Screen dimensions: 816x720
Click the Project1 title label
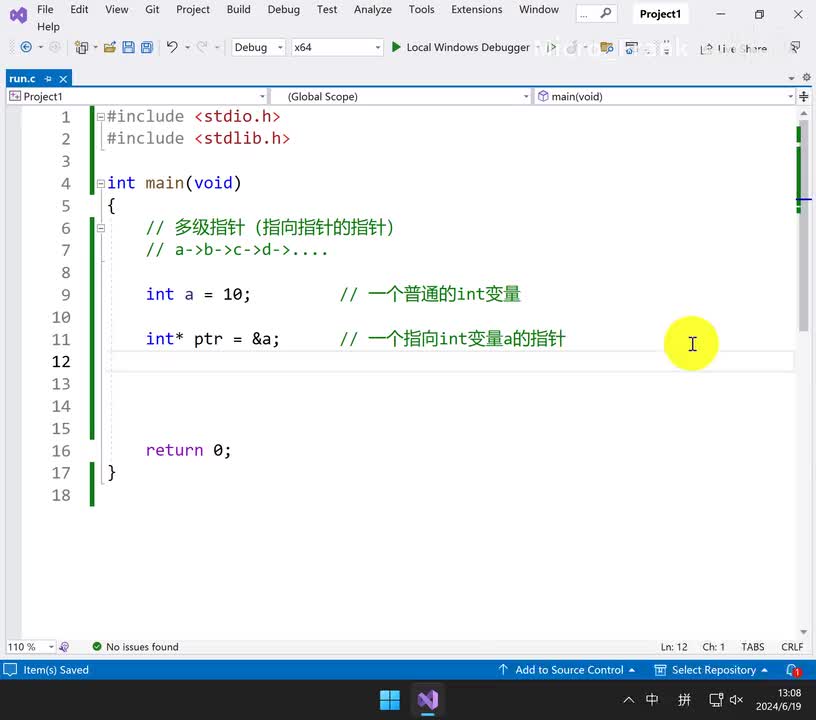(660, 14)
